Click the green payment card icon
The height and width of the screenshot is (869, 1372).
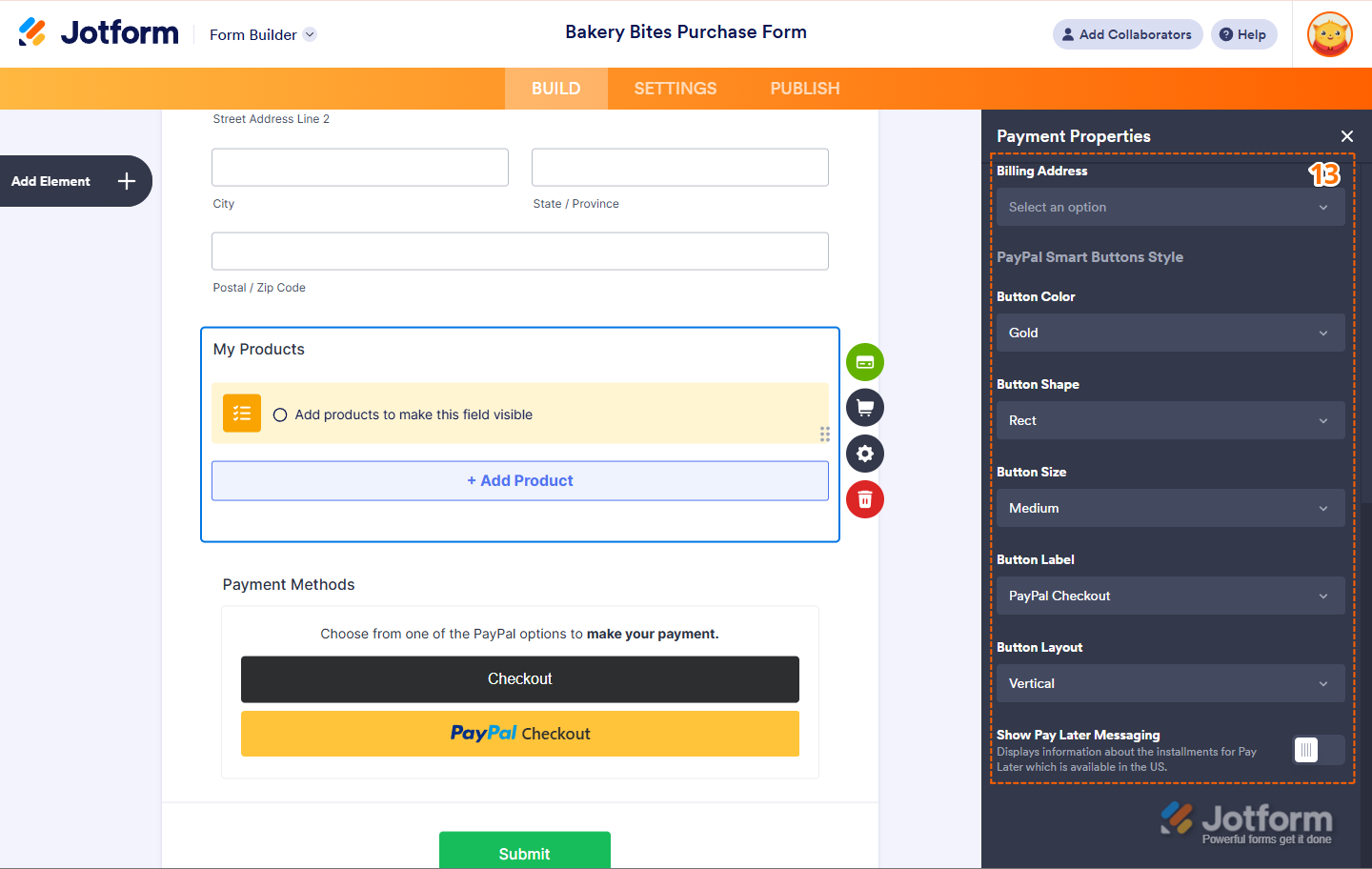pos(864,362)
